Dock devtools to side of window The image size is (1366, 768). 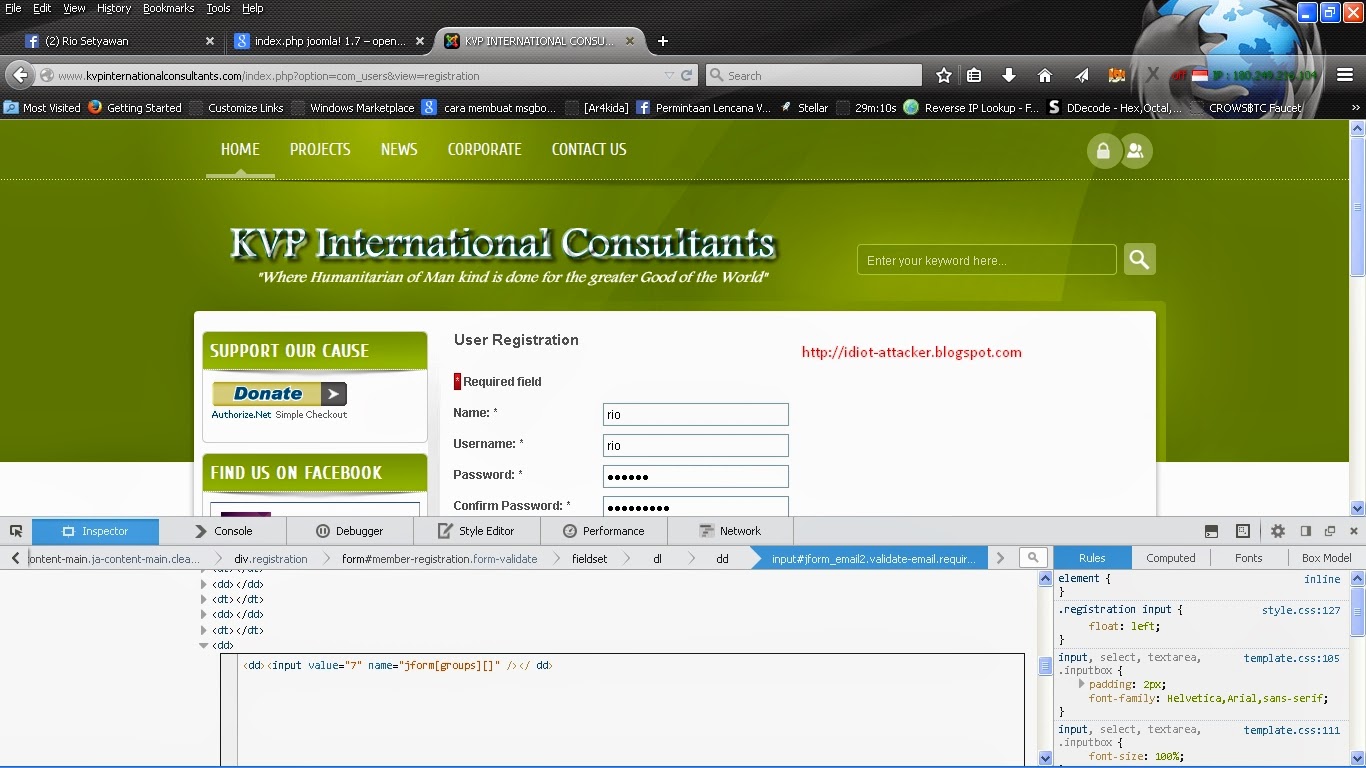coord(1305,531)
